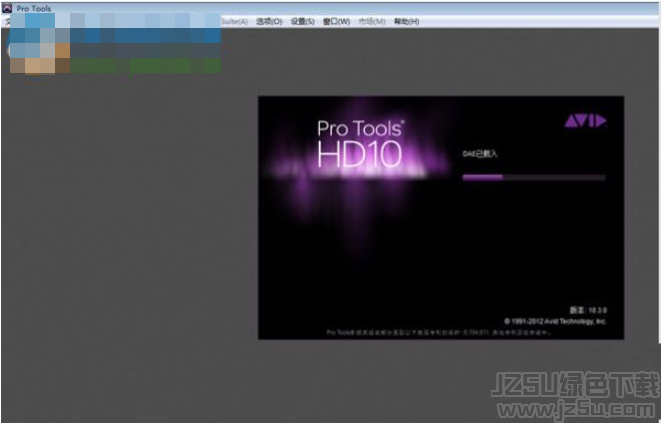Open the 选项(O) menu

tap(269, 21)
